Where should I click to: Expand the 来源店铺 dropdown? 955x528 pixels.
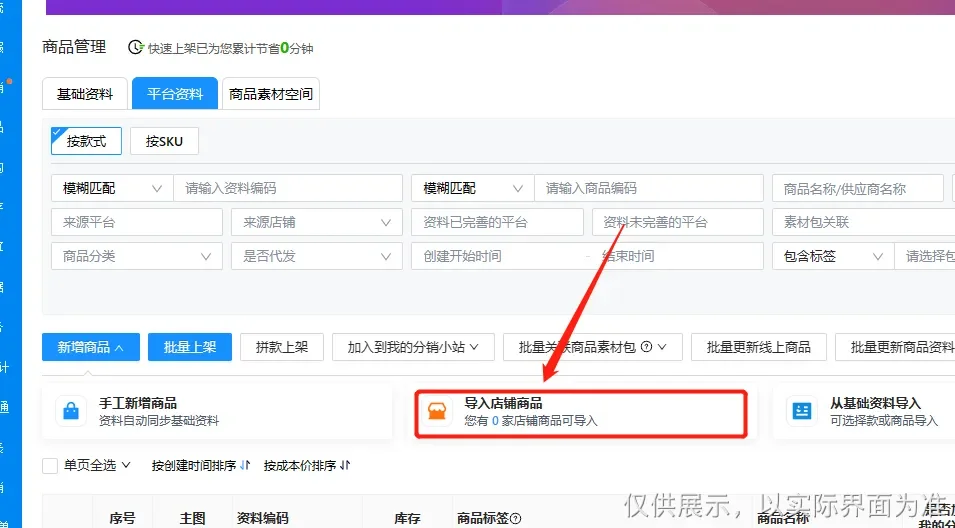coord(317,222)
